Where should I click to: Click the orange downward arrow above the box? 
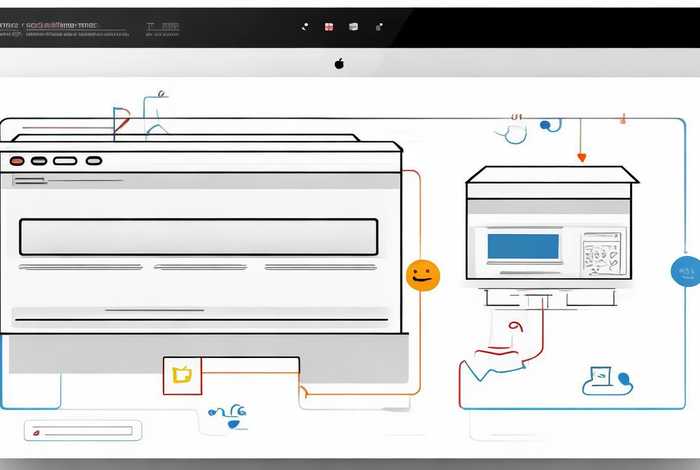[x=581, y=156]
